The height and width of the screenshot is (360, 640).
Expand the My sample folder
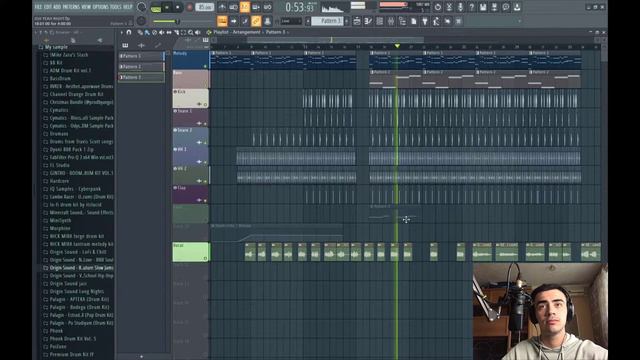pos(57,47)
